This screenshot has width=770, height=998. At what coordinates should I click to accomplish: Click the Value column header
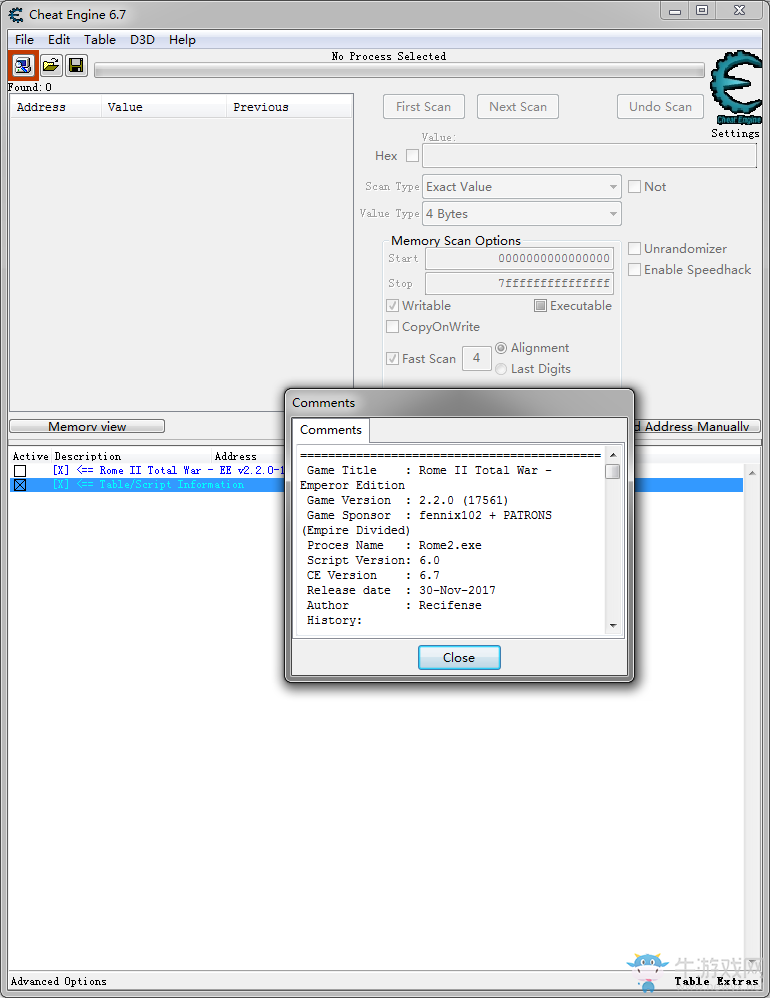coord(164,107)
